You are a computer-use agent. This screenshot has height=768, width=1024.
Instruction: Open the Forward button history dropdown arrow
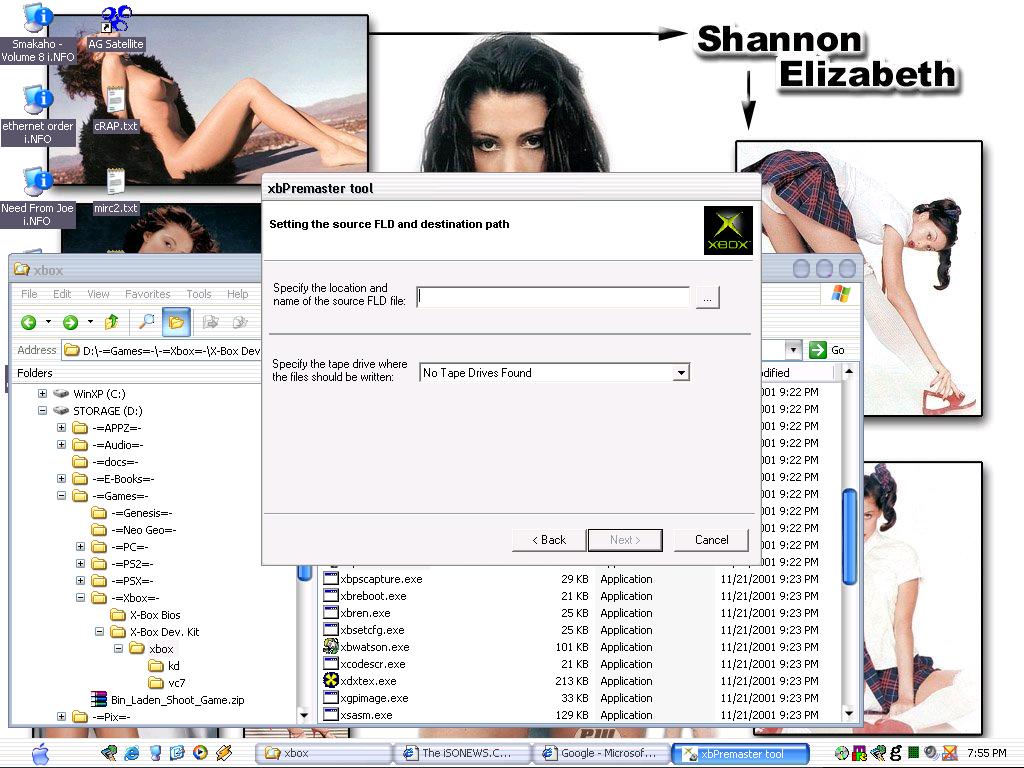90,322
